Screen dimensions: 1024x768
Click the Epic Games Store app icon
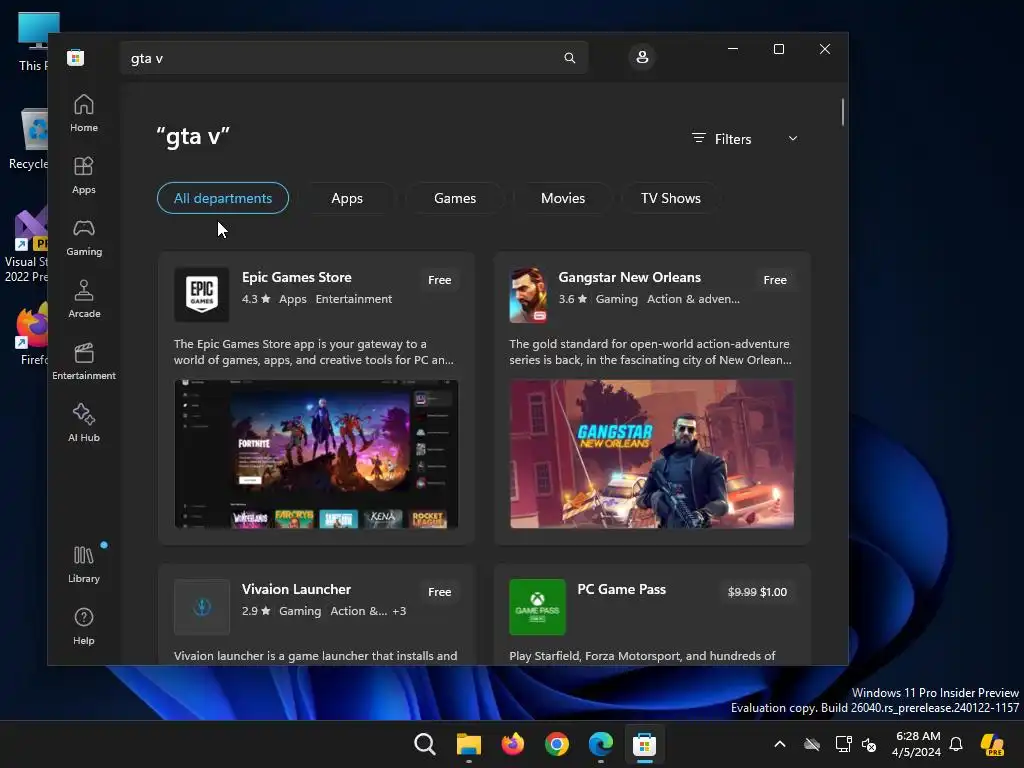click(202, 295)
